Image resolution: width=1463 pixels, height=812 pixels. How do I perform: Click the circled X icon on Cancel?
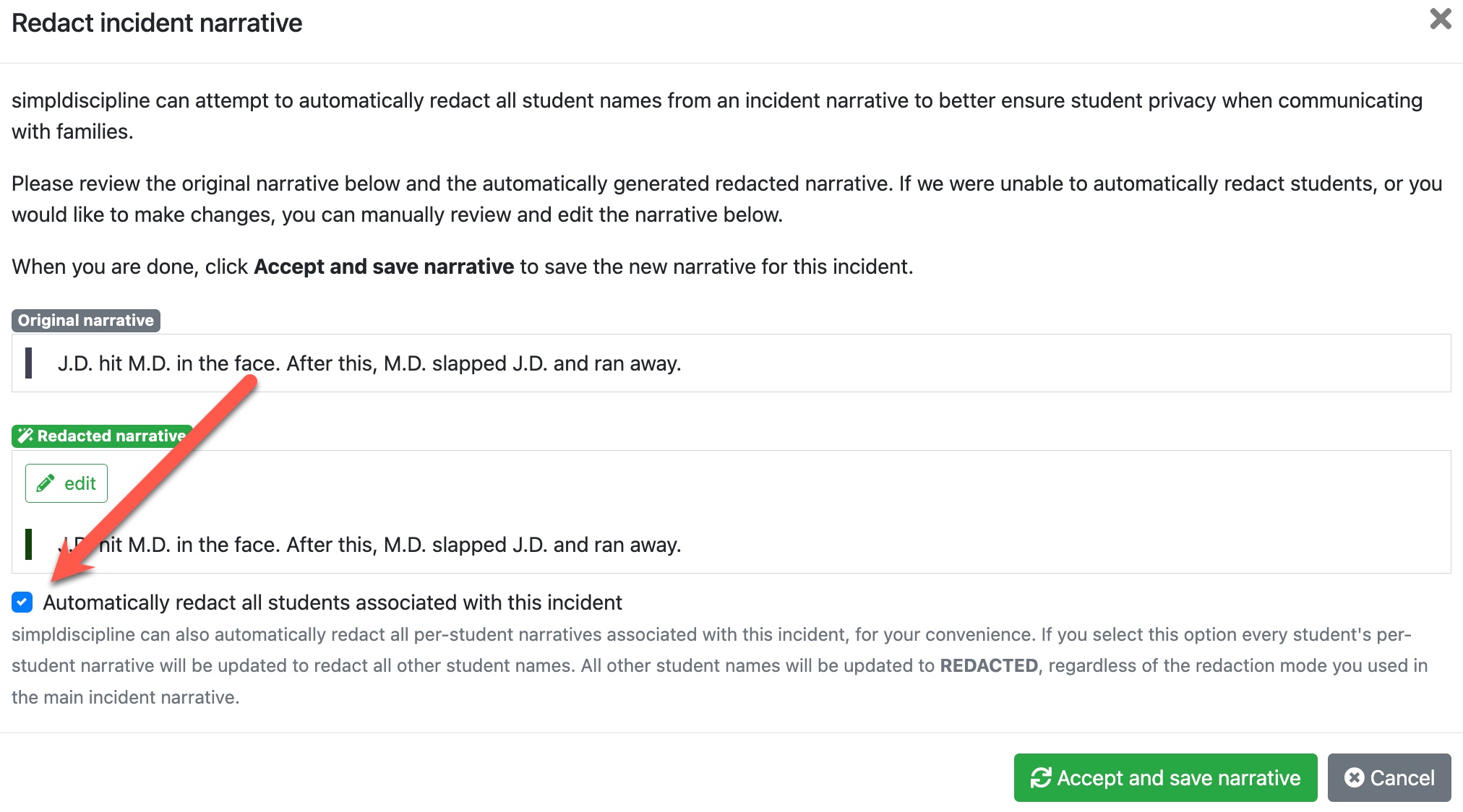(1355, 778)
